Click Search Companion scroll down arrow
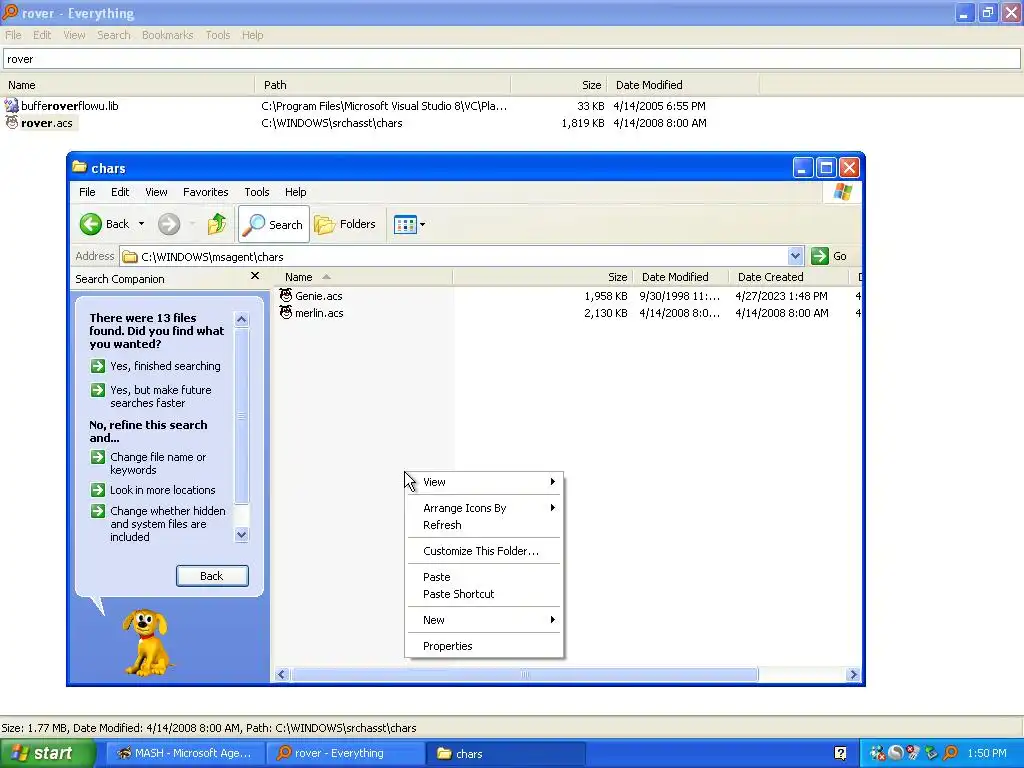The image size is (1024, 768). pos(242,535)
